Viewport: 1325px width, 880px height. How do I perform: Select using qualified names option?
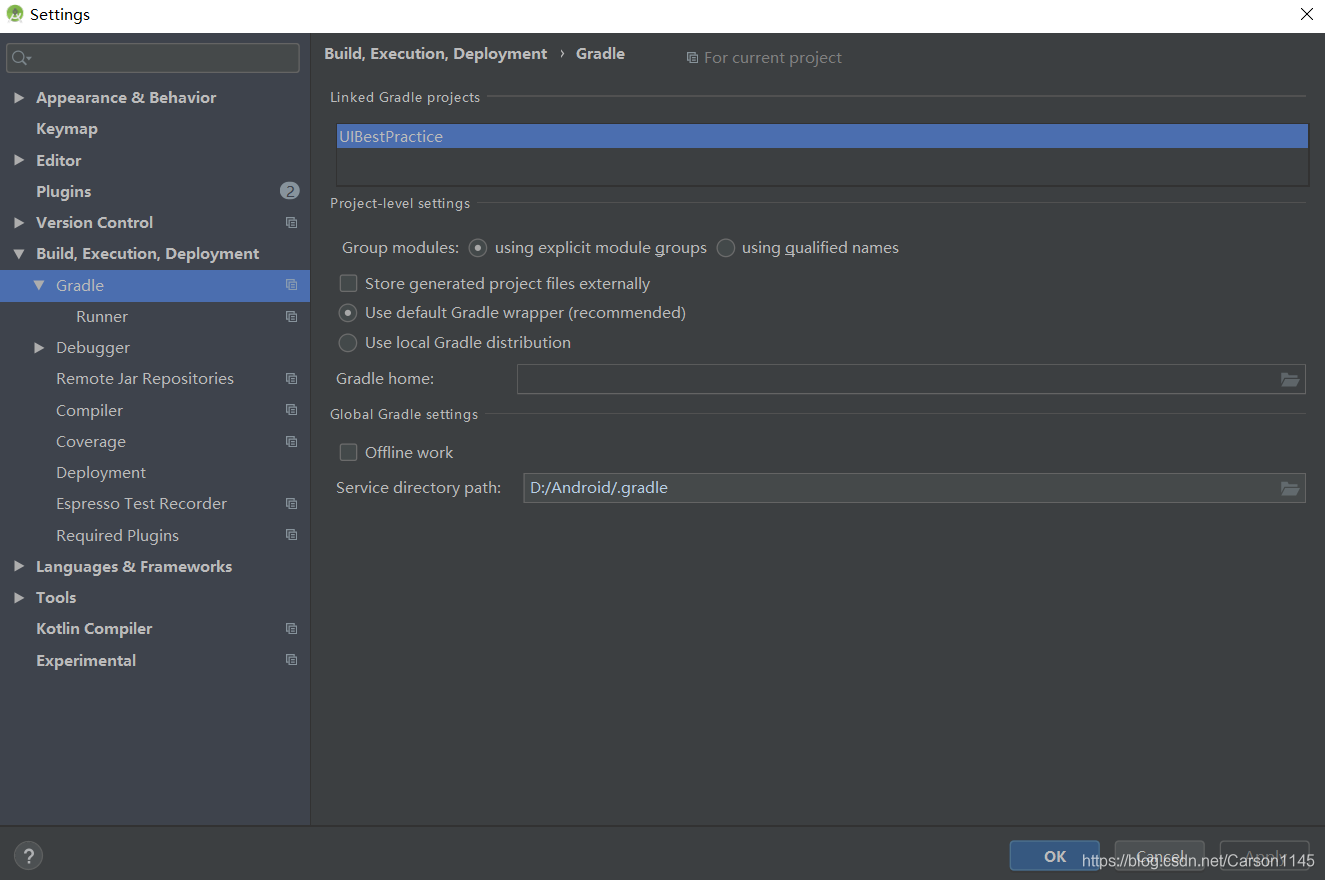click(725, 248)
